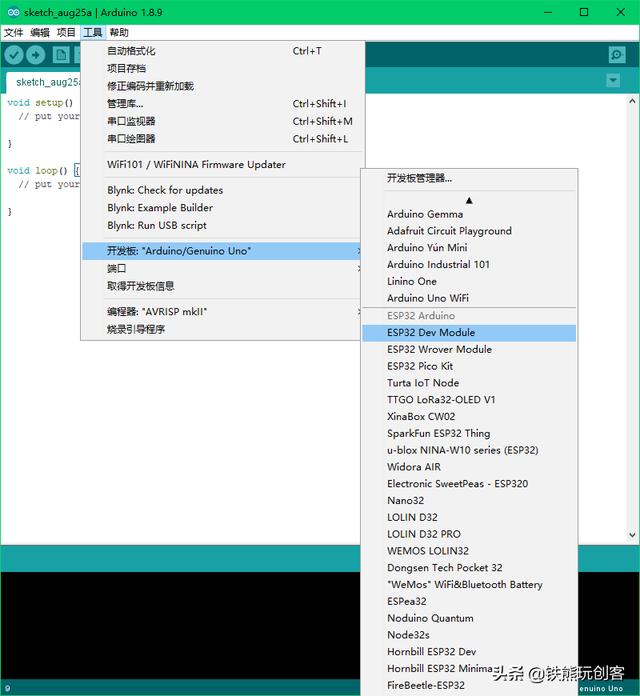Click the Verify checkmark toolbar icon
Screen dimensions: 640x696
[14, 55]
